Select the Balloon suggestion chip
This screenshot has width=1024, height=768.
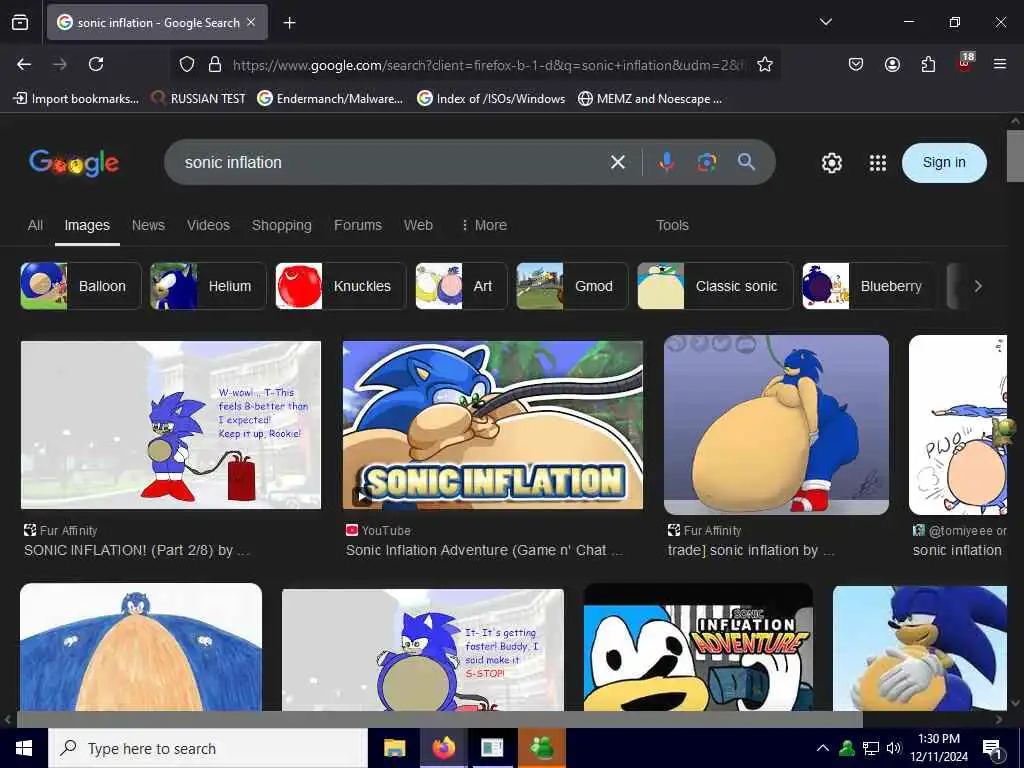pyautogui.click(x=81, y=286)
